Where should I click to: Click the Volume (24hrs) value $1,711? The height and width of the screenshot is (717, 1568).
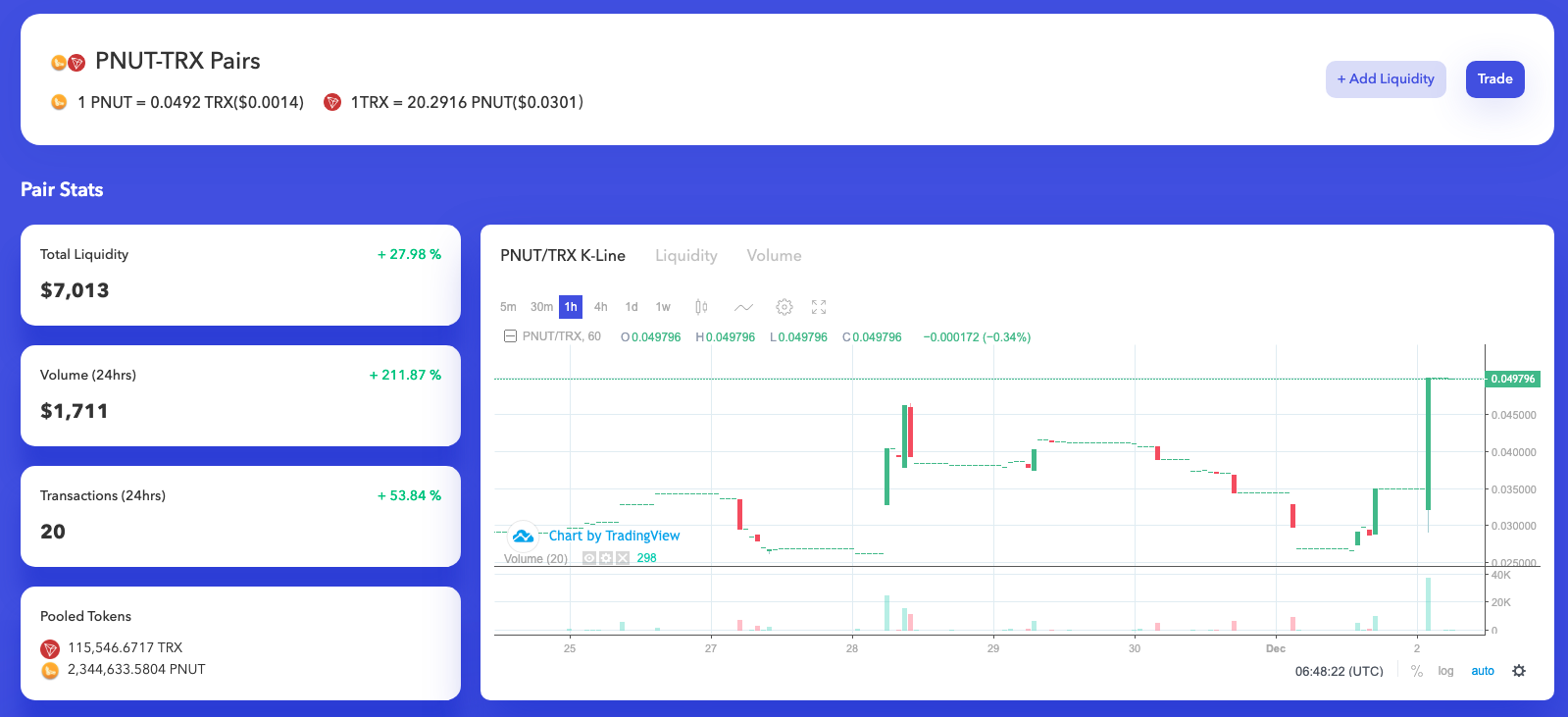click(x=74, y=411)
